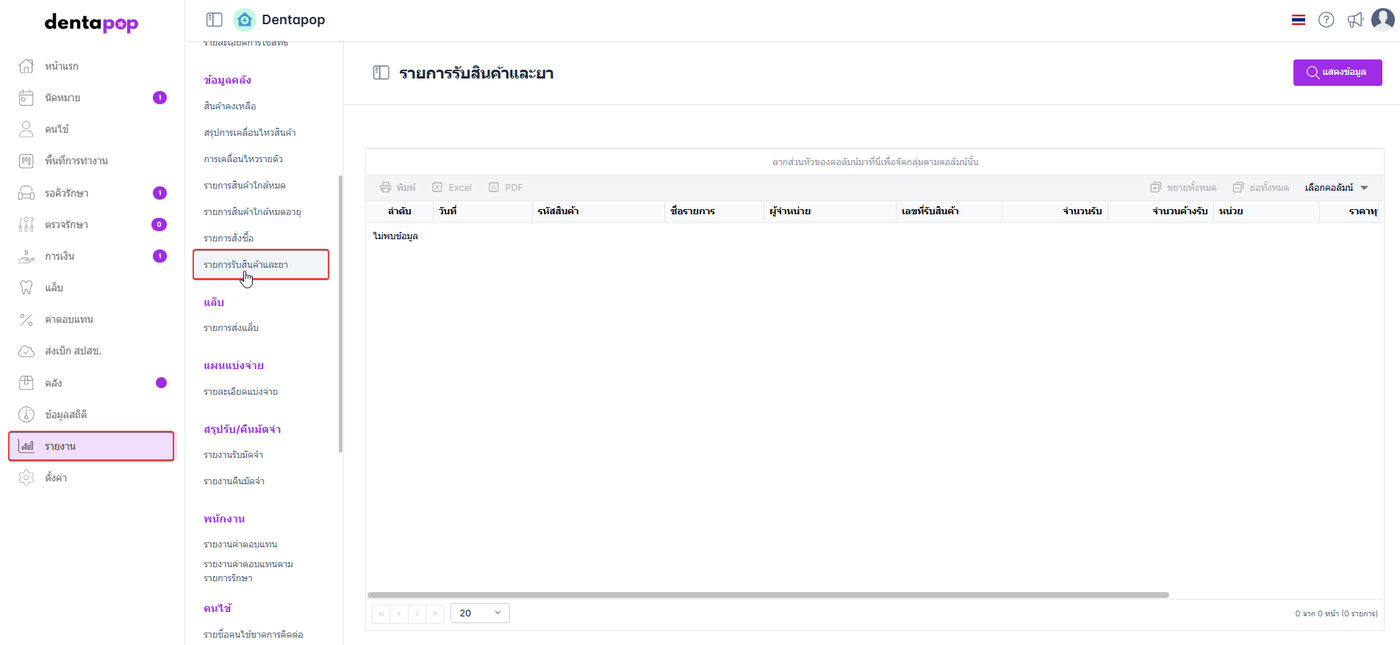Export the table to PDF

506,187
